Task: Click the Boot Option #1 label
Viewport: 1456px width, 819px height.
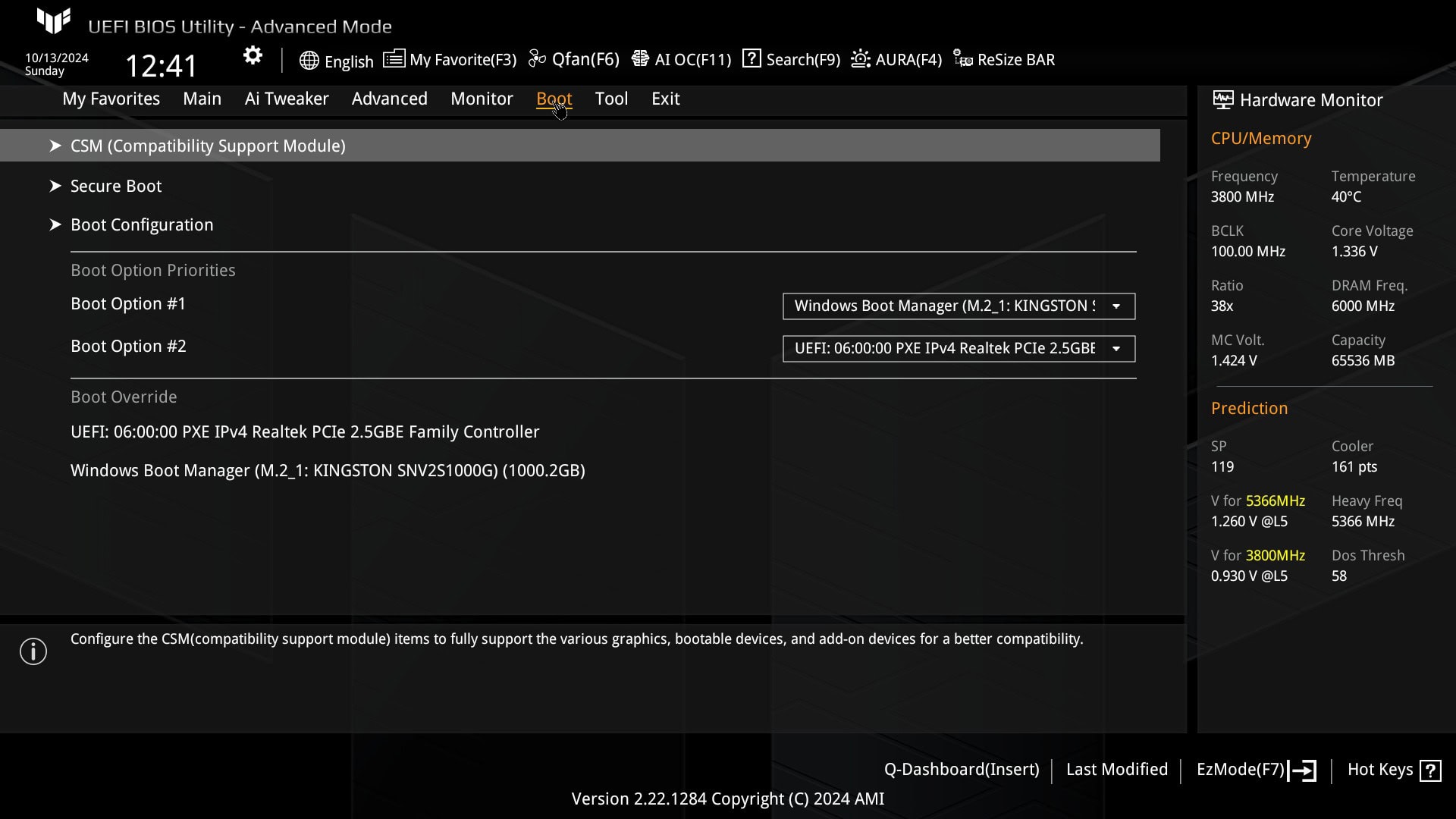Action: pos(128,303)
